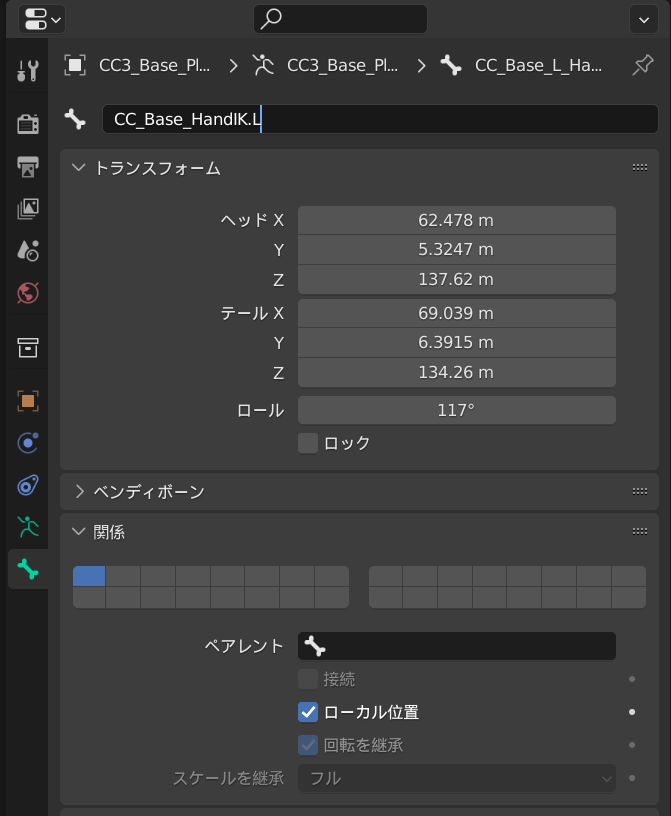
Task: Select the orange Object Properties icon
Action: coord(27,401)
